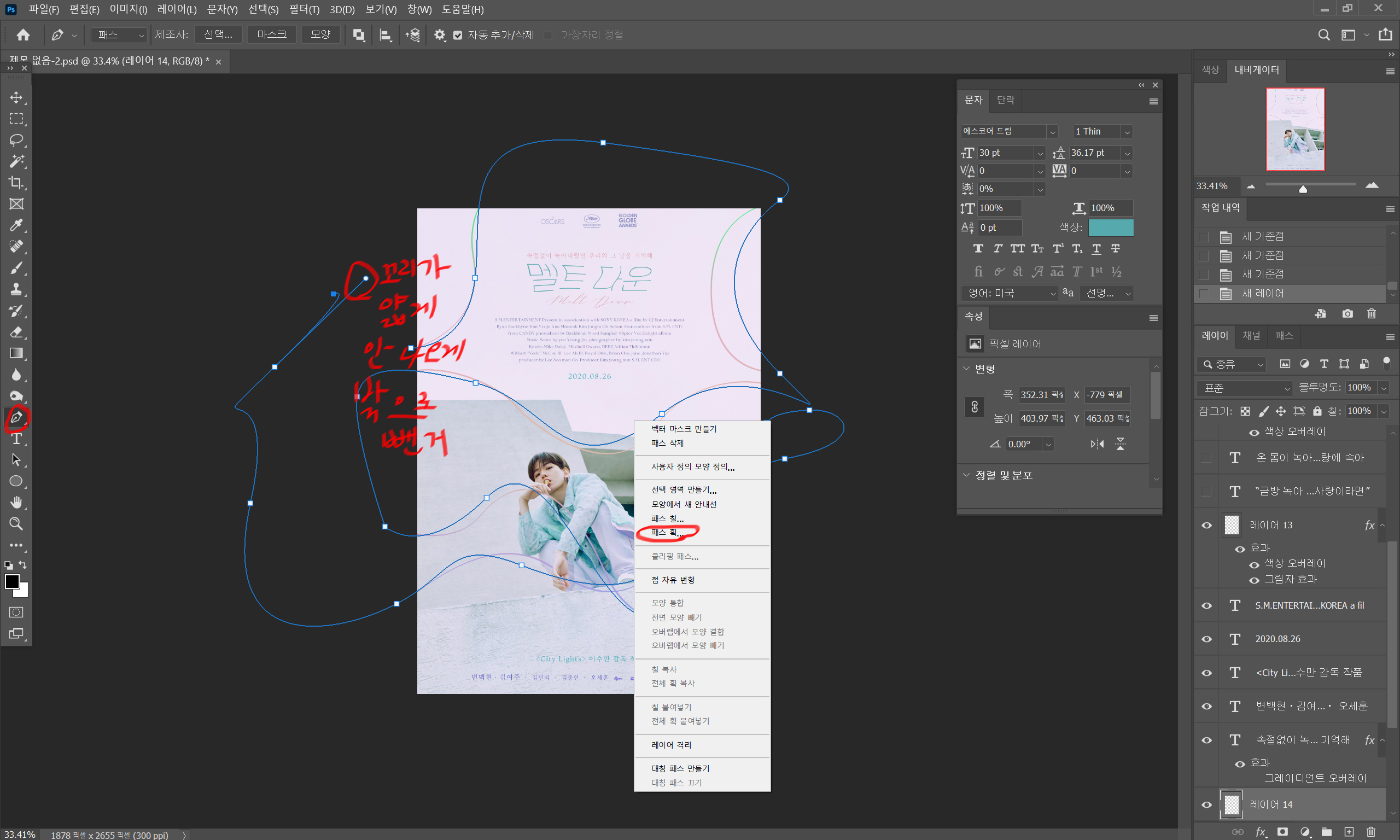
Task: Select the Rectangular Marquee tool
Action: click(x=16, y=119)
